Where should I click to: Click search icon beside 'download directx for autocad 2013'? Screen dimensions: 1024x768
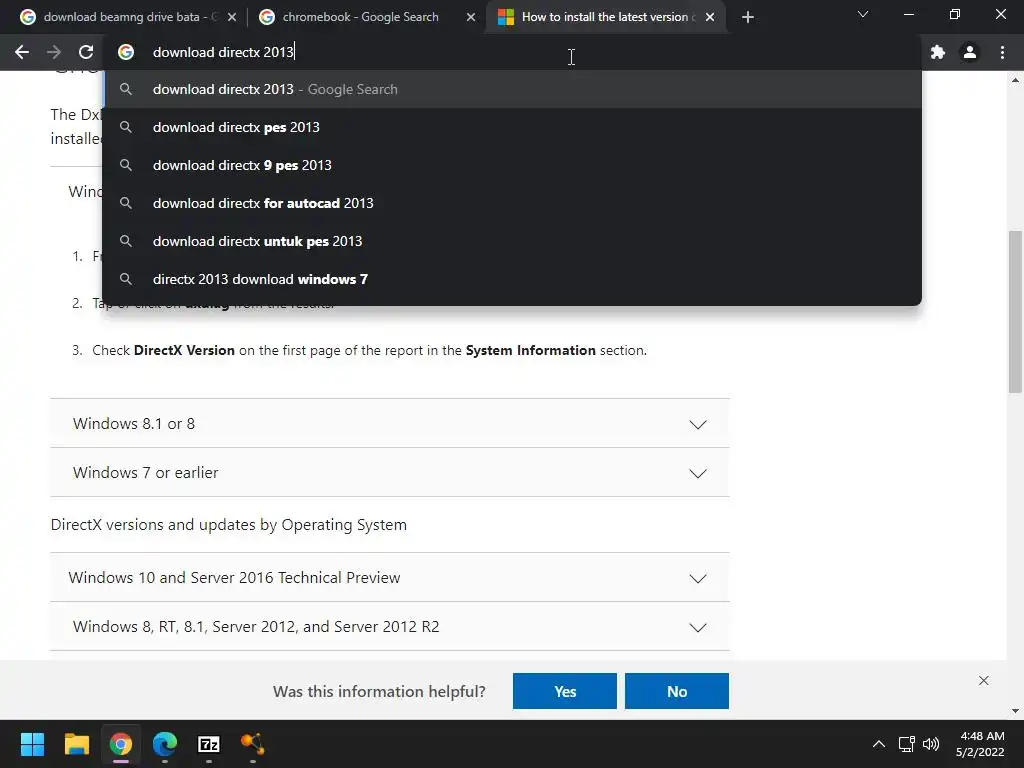click(126, 202)
